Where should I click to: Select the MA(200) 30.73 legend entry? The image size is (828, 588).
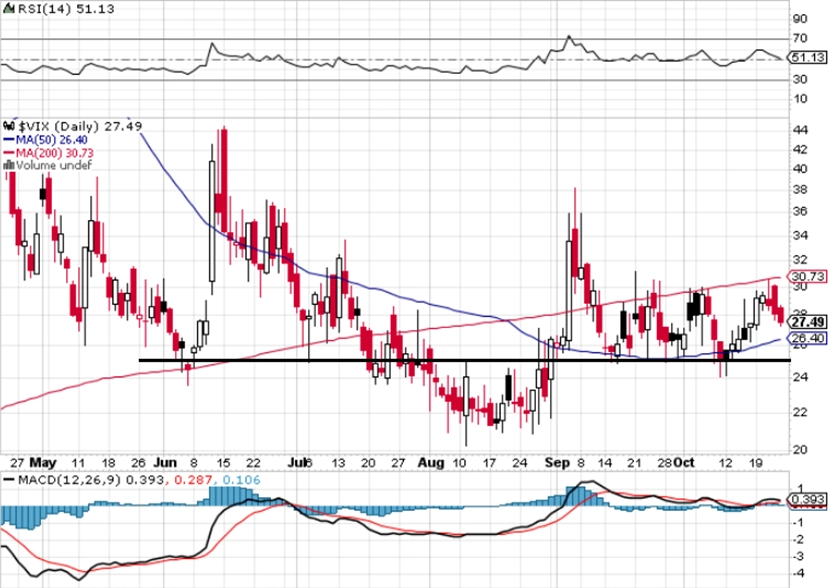49,153
